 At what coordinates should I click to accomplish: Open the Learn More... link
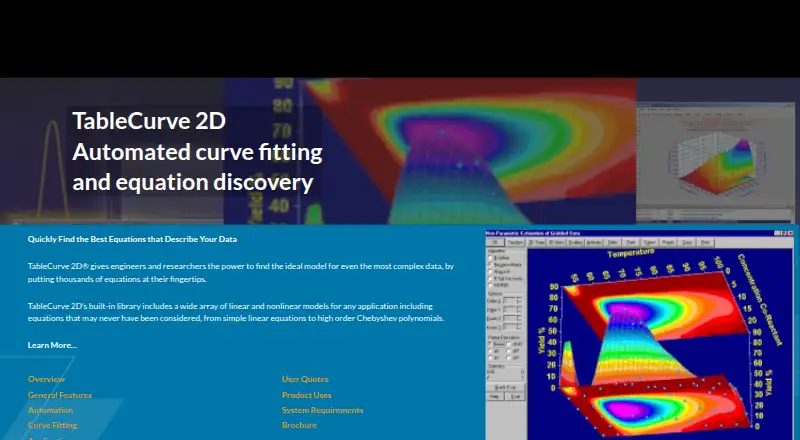[53, 345]
